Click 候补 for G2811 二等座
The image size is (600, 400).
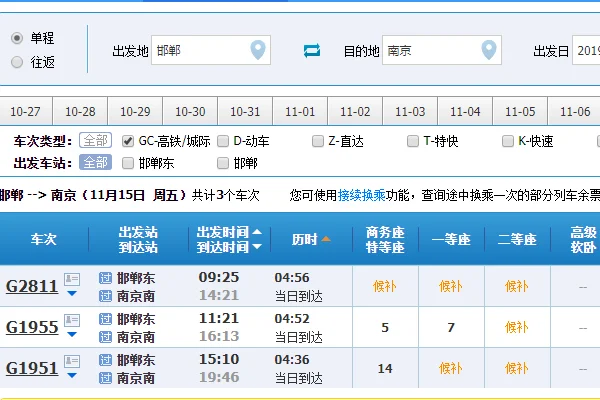tap(517, 286)
